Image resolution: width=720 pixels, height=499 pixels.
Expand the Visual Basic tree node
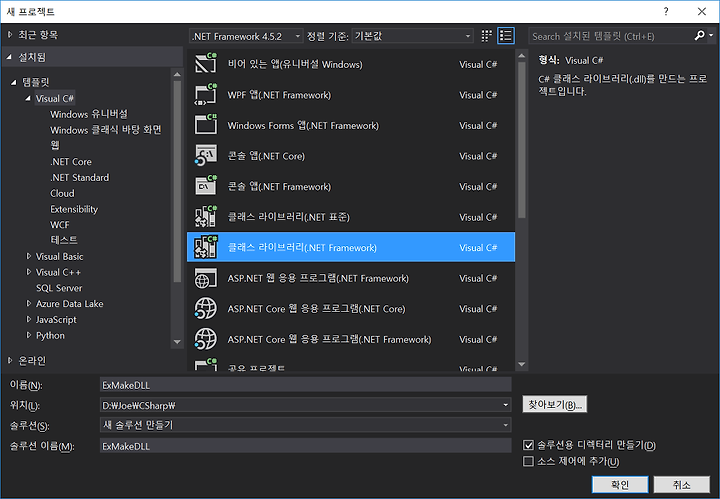coord(28,256)
